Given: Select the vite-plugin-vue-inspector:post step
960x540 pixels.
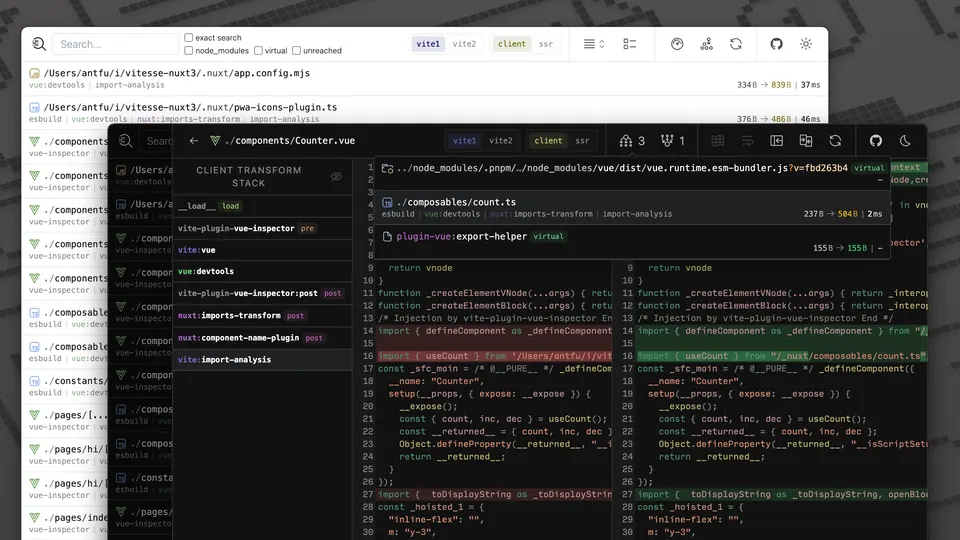Looking at the screenshot, I should point(263,293).
